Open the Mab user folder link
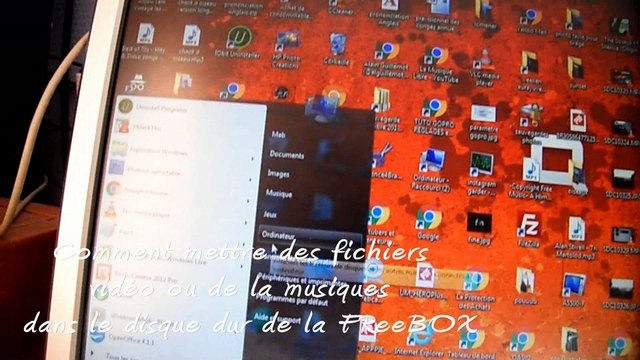This screenshot has width=640, height=360. pos(278,134)
